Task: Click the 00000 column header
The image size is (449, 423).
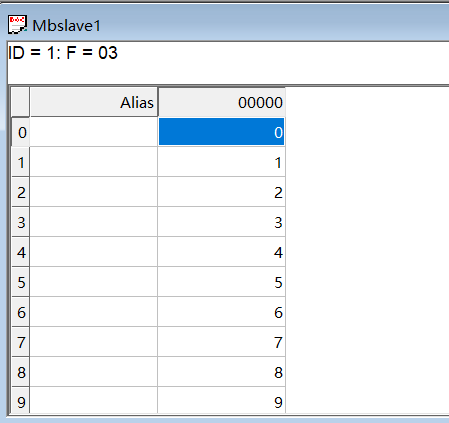Action: (x=222, y=102)
